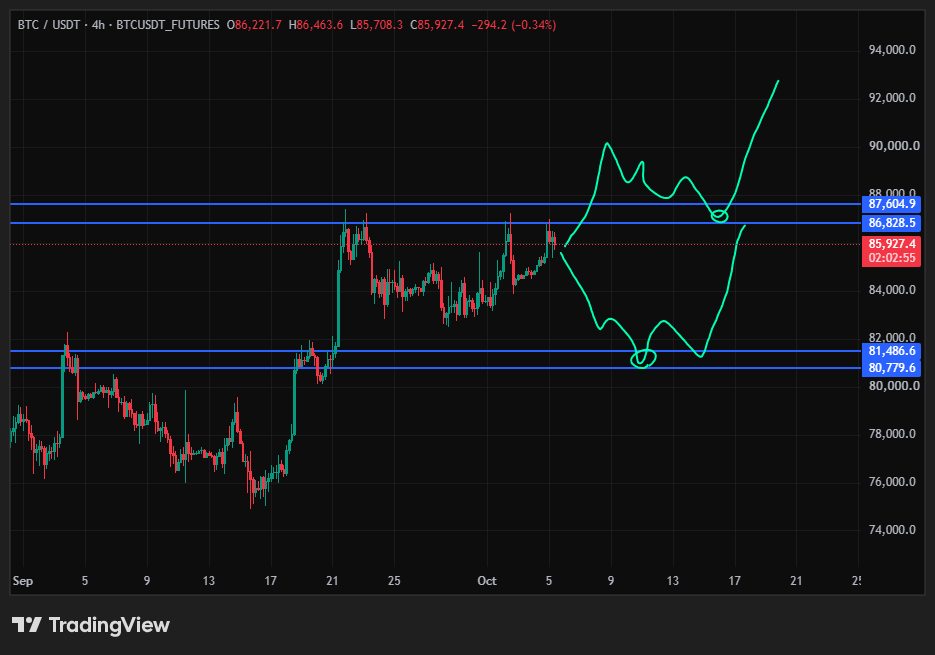
Task: Click the high value H86,463.6
Action: coord(315,25)
